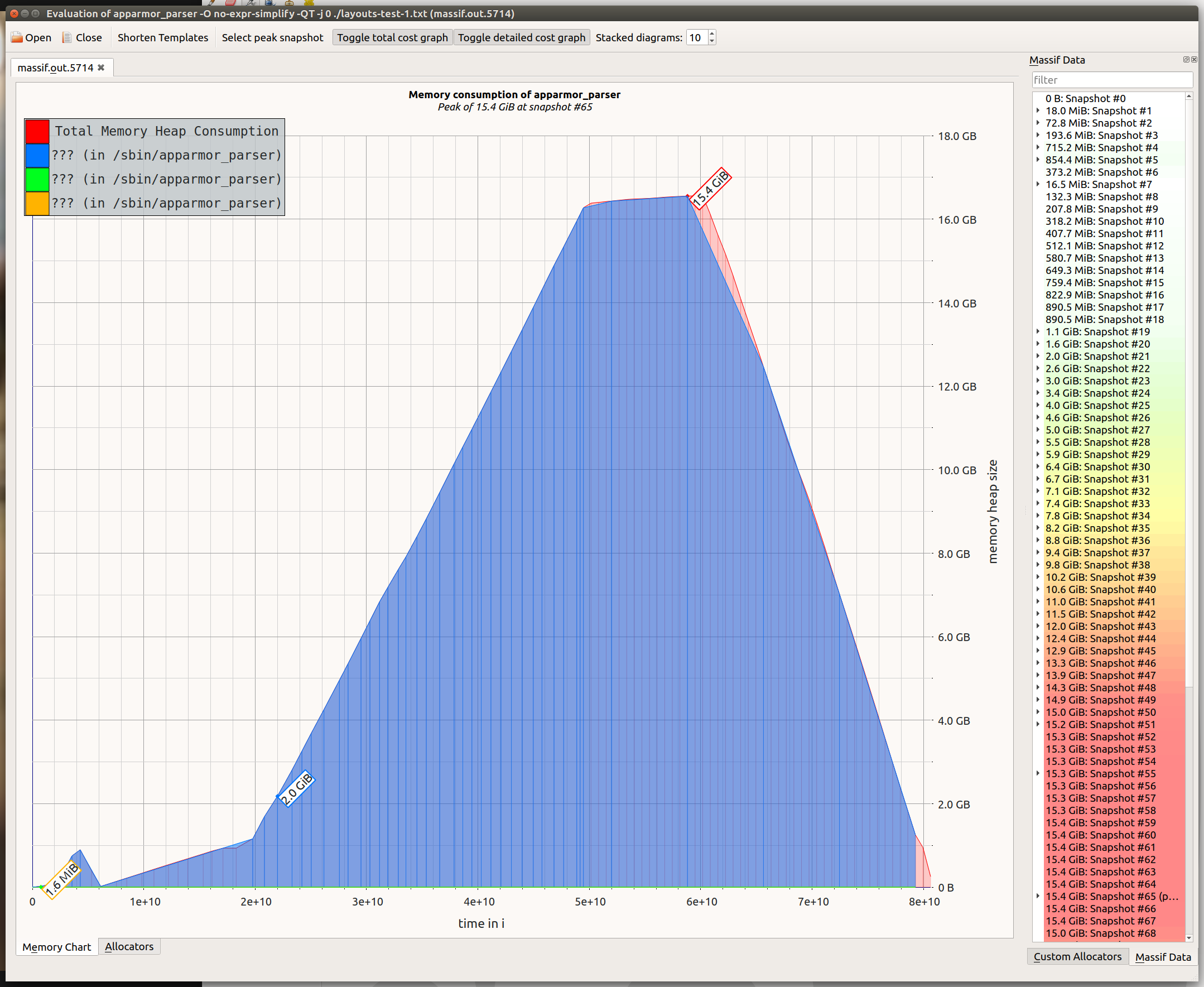The height and width of the screenshot is (987, 1204).
Task: Float the Massif Data dock panel
Action: tap(1186, 60)
